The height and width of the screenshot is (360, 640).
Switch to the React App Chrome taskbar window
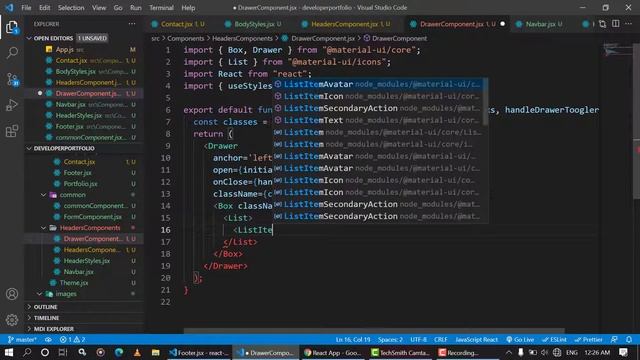coord(333,352)
